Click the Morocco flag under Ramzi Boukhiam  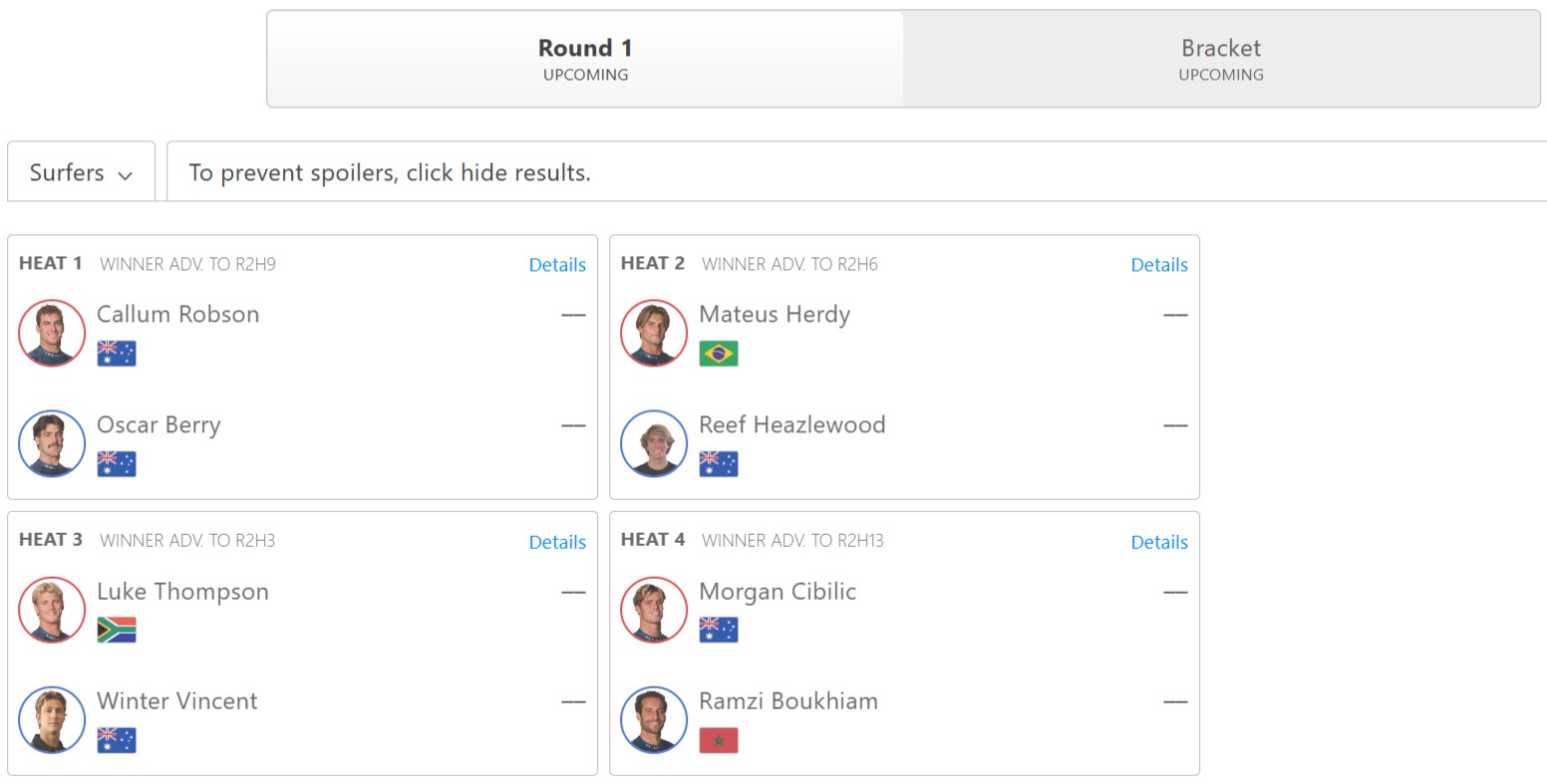click(x=719, y=740)
